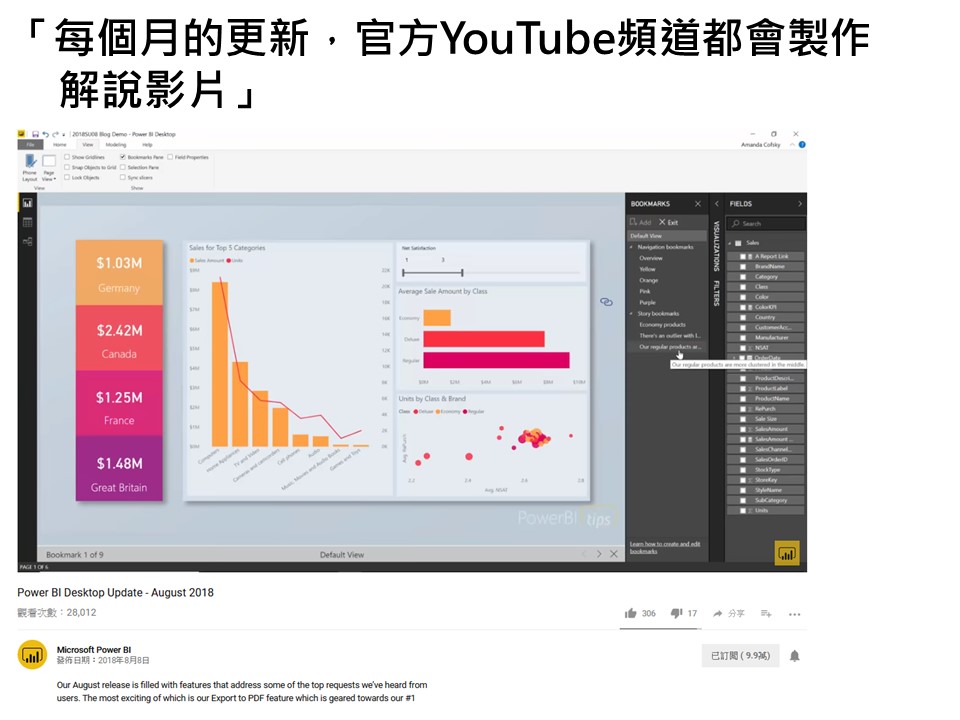This screenshot has width=960, height=720.
Task: Close the Bookmarks pane with X
Action: (698, 203)
